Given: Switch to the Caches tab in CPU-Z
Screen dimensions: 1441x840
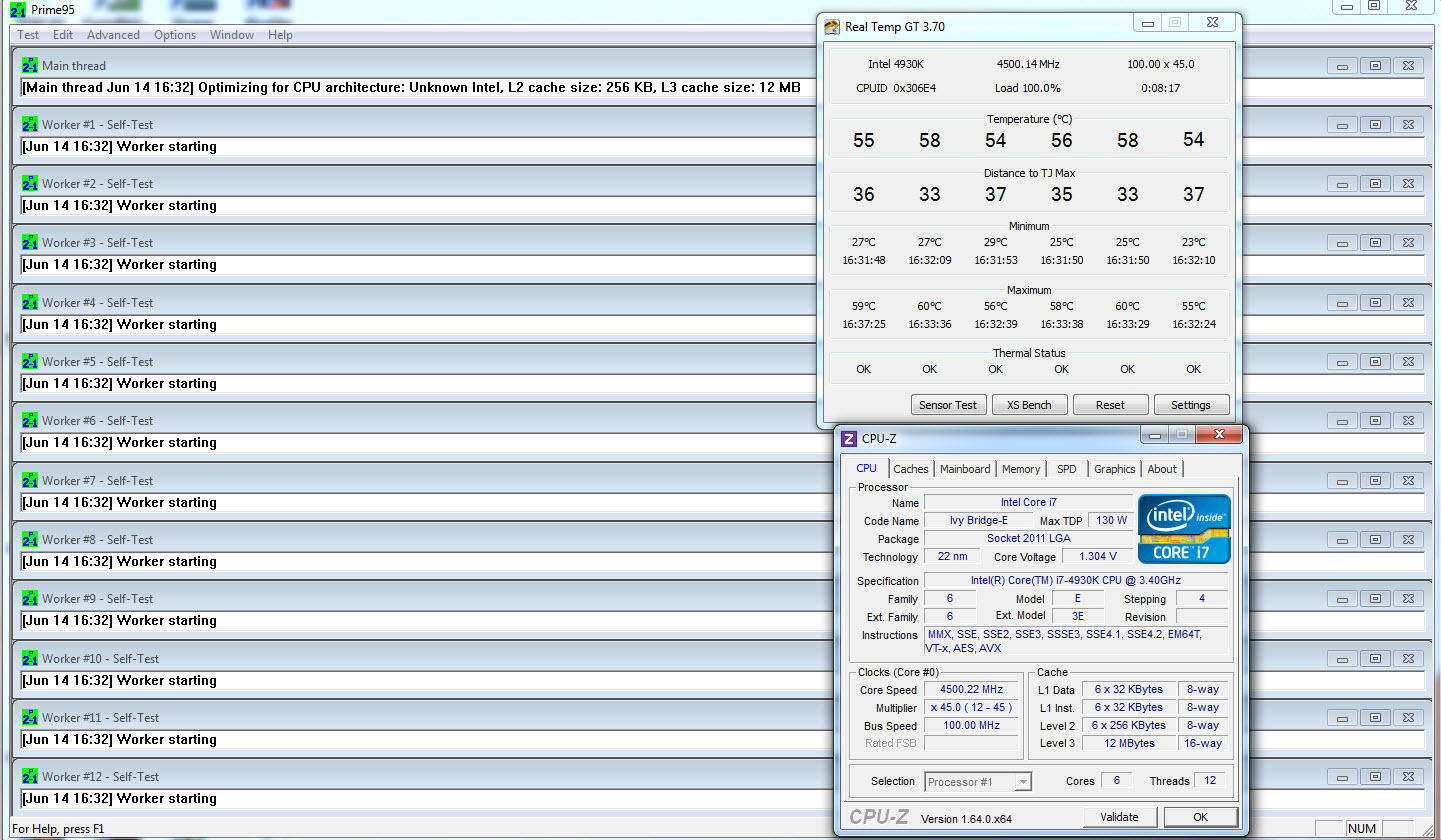Looking at the screenshot, I should pyautogui.click(x=911, y=469).
